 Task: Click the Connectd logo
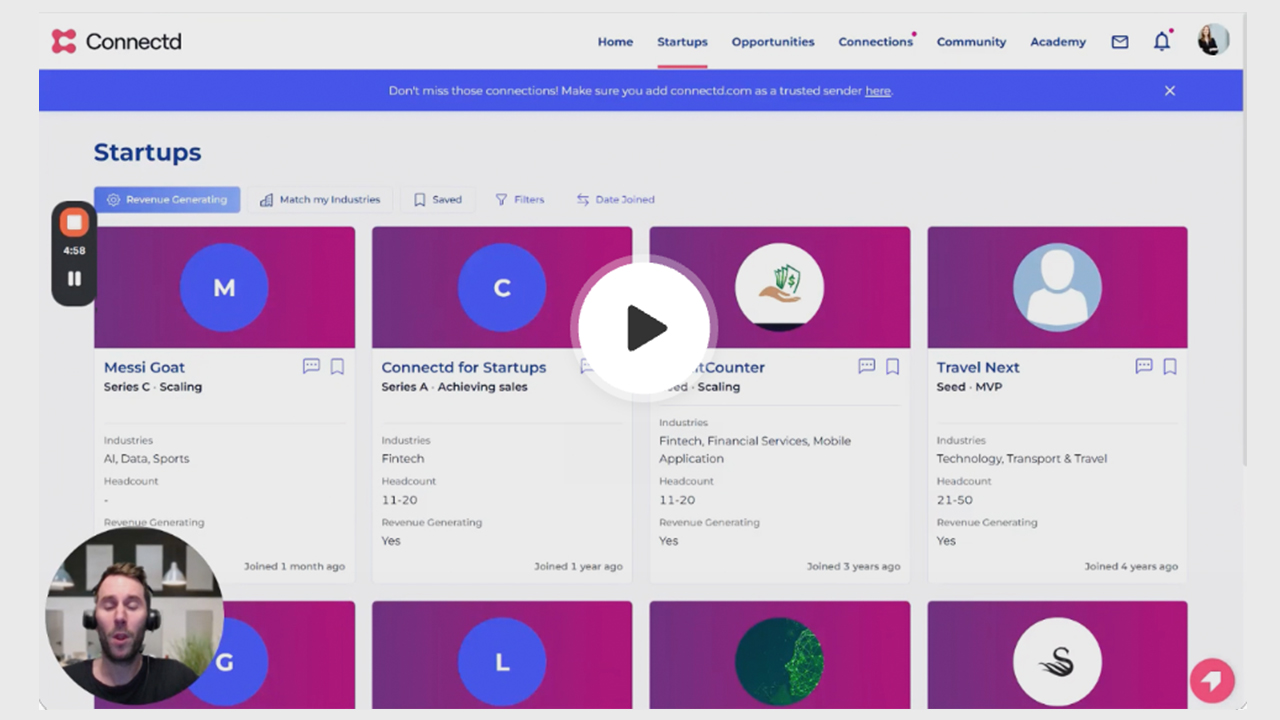[116, 41]
